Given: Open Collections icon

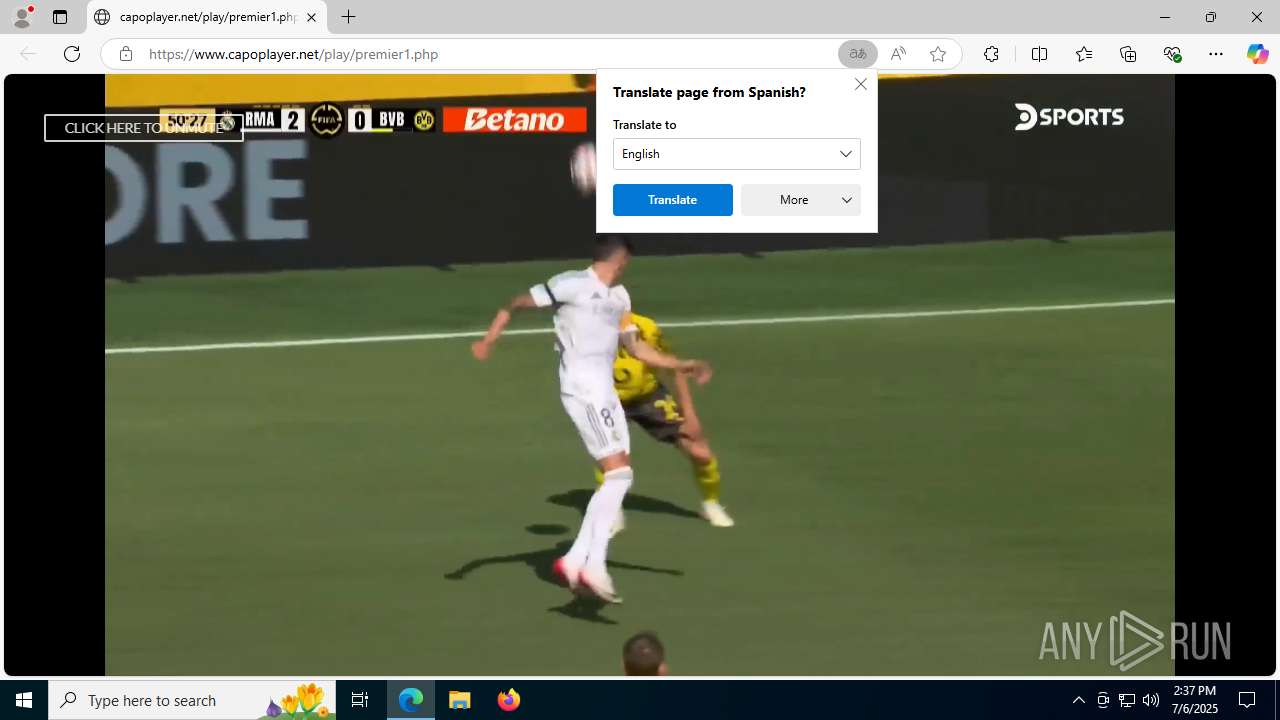Looking at the screenshot, I should (x=1128, y=54).
